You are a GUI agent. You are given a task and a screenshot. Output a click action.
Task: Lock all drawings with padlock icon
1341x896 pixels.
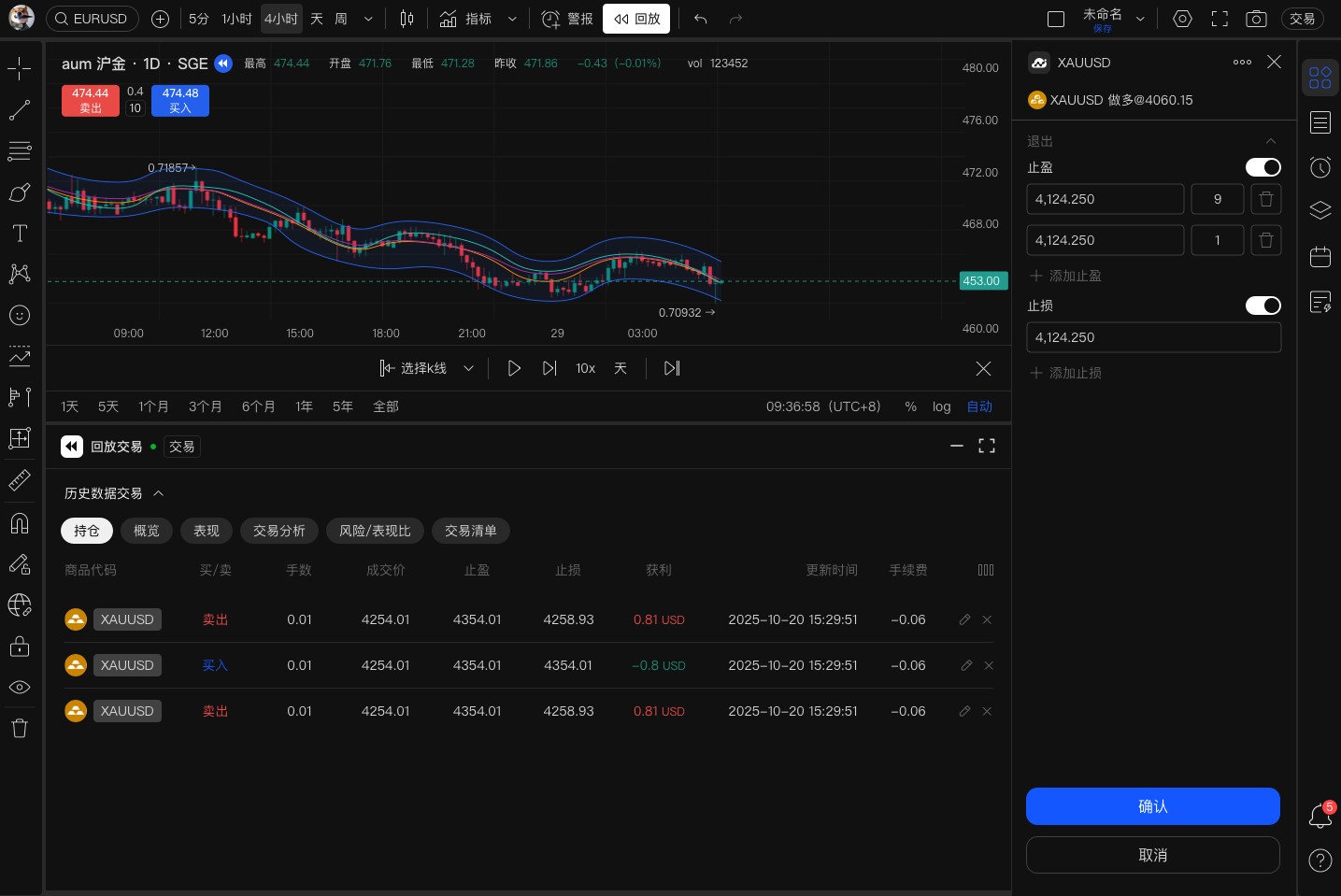pos(20,646)
